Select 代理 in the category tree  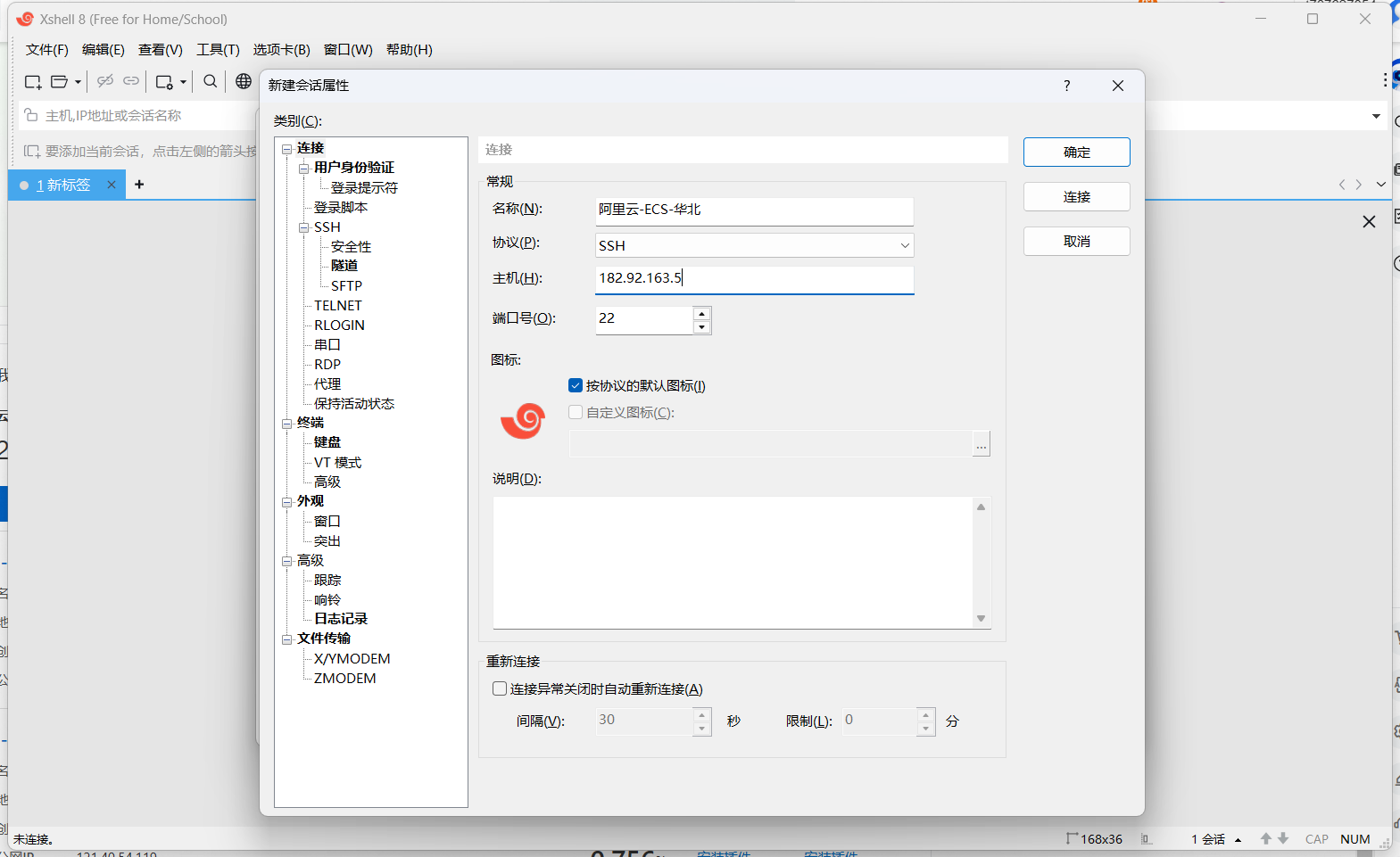(327, 383)
